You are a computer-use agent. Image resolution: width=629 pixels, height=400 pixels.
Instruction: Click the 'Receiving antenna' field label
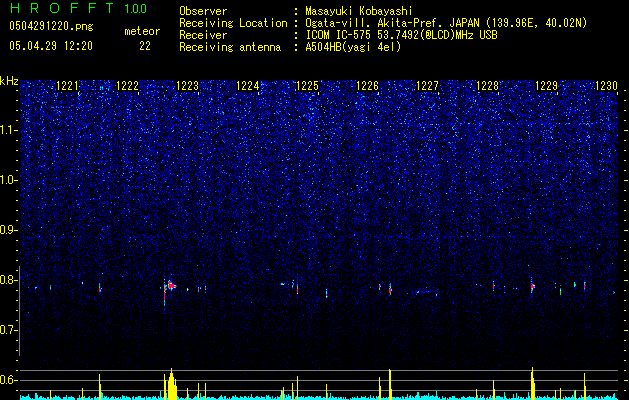point(230,47)
